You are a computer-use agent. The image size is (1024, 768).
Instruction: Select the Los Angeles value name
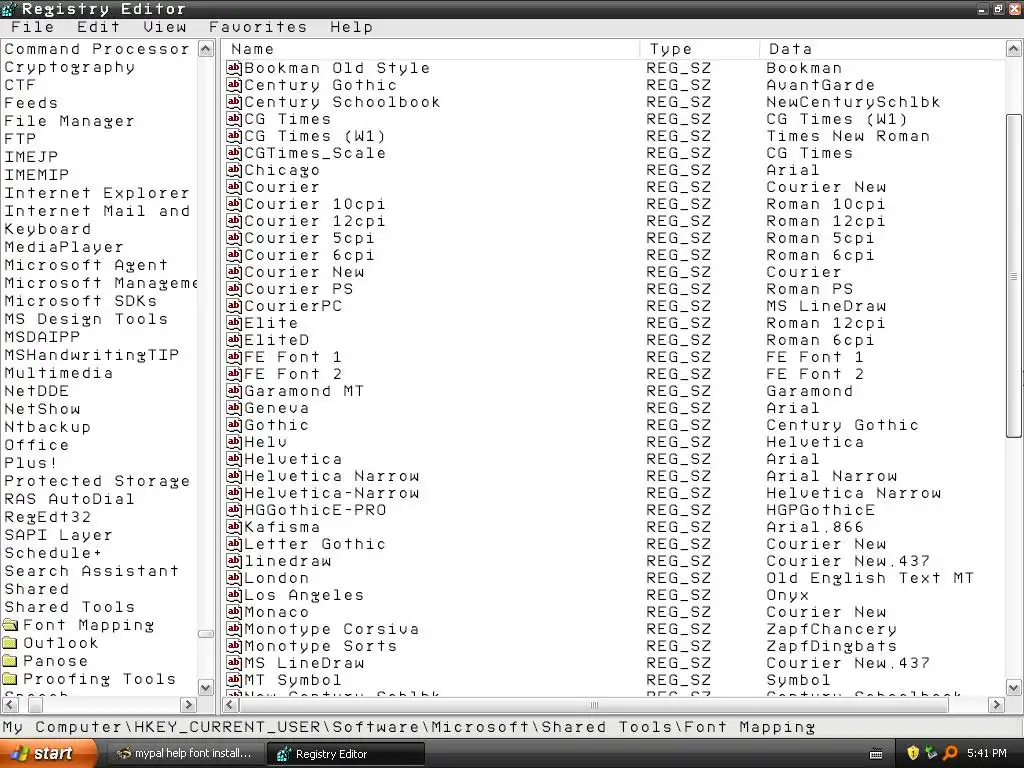(304, 594)
